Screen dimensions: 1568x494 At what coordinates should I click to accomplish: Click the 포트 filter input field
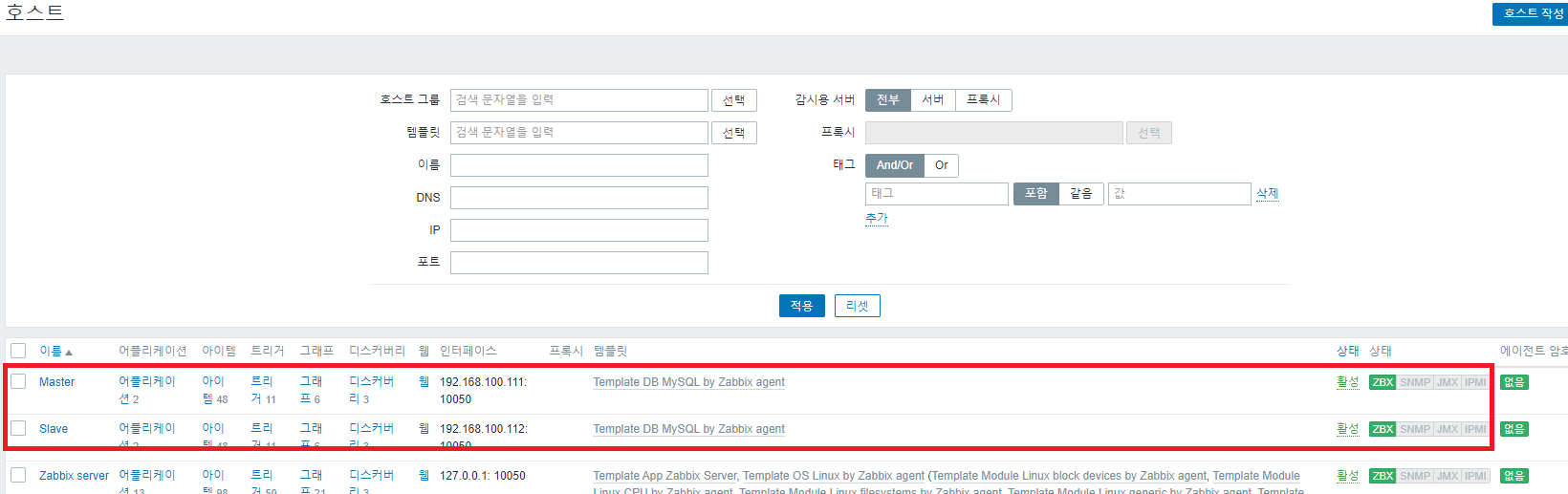(579, 263)
